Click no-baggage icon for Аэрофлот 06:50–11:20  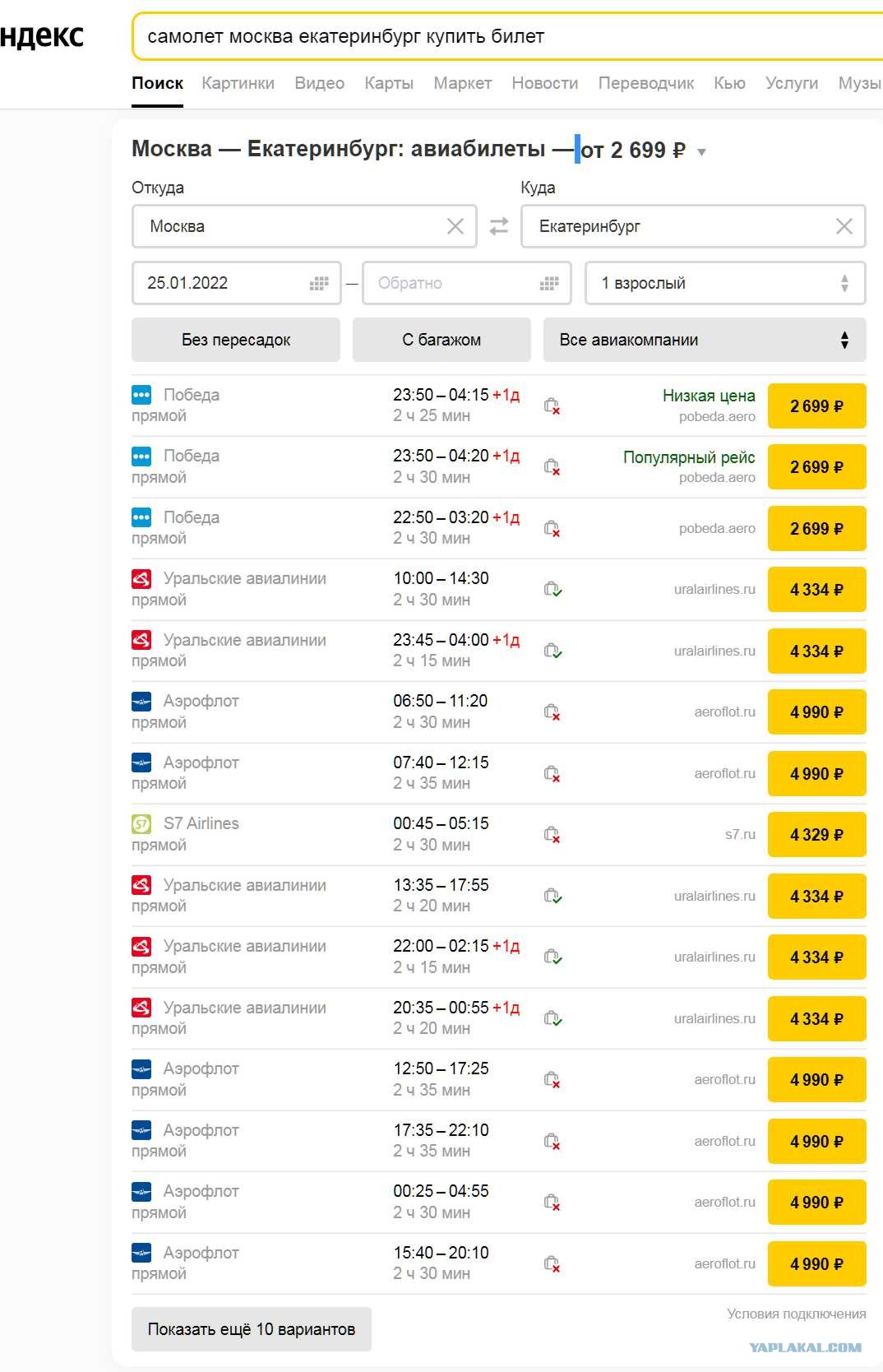click(x=552, y=712)
